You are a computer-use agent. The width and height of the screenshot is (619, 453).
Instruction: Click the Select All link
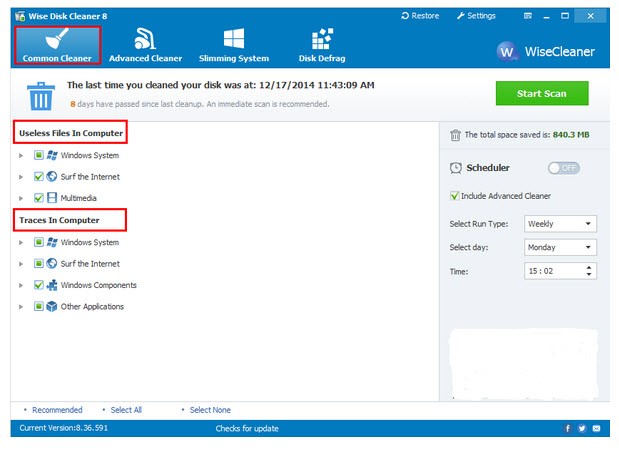coord(126,410)
